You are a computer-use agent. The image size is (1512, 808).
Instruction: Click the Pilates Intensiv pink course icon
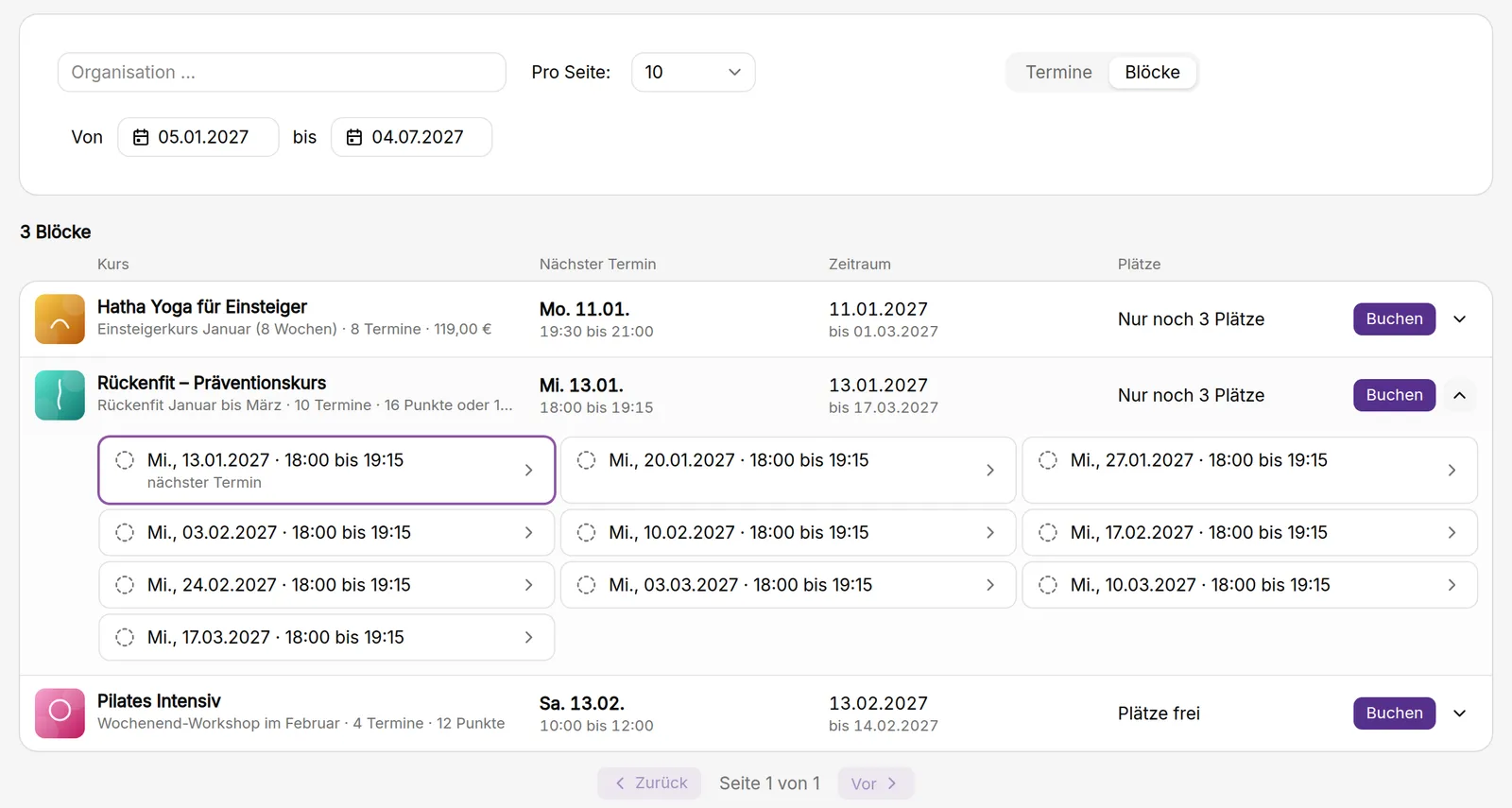tap(60, 713)
